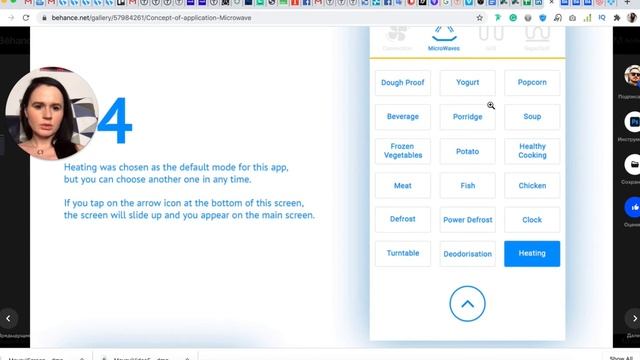Viewport: 640px width, 360px height.
Task: Select the Beverage program
Action: (403, 117)
